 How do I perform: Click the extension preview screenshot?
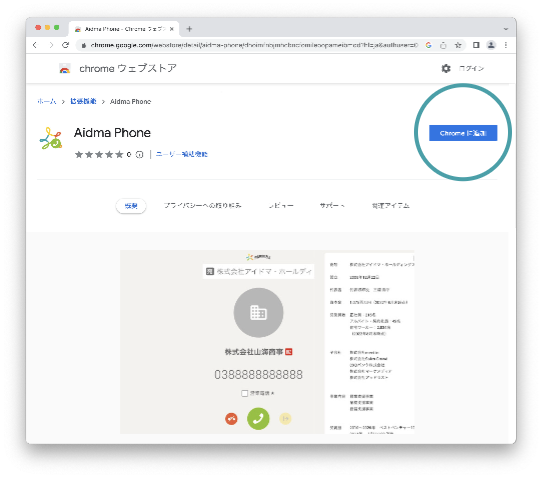pos(267,342)
